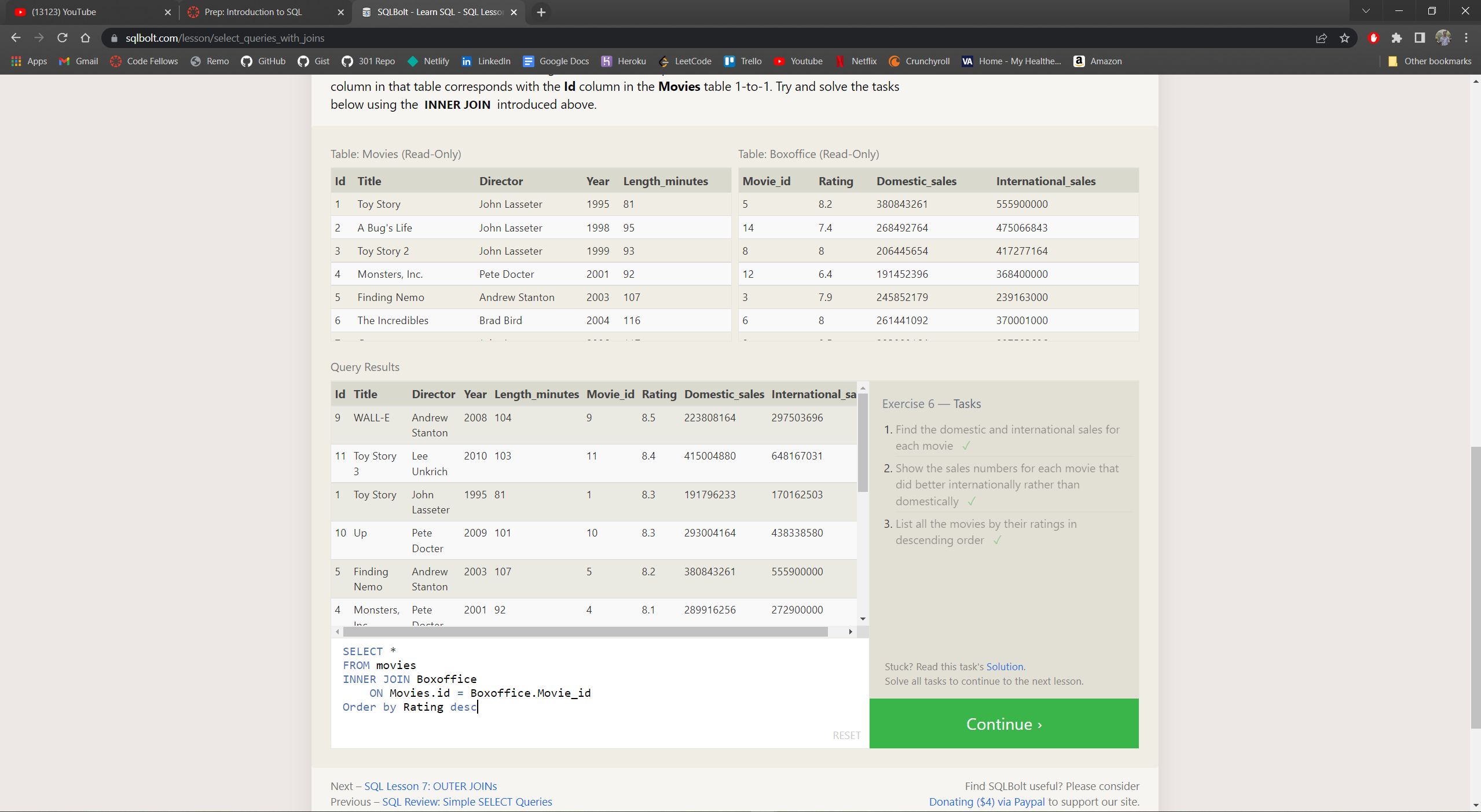Click the Domestic_sales header in Query Results

(x=724, y=394)
